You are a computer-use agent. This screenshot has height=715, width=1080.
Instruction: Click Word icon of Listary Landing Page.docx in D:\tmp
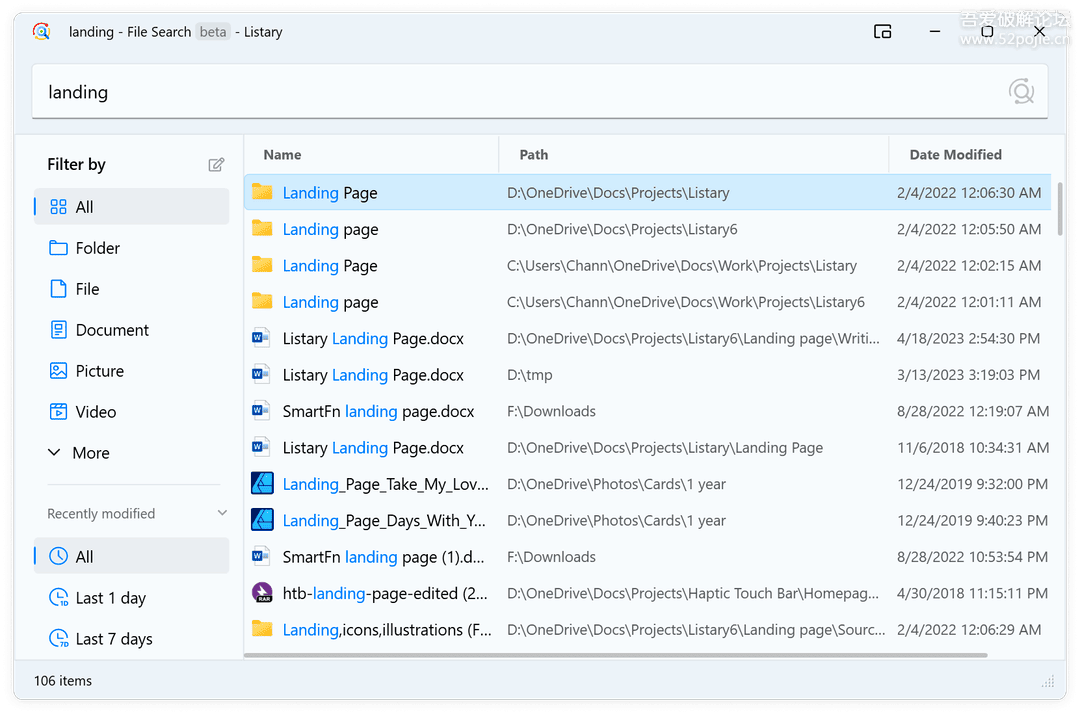[260, 375]
